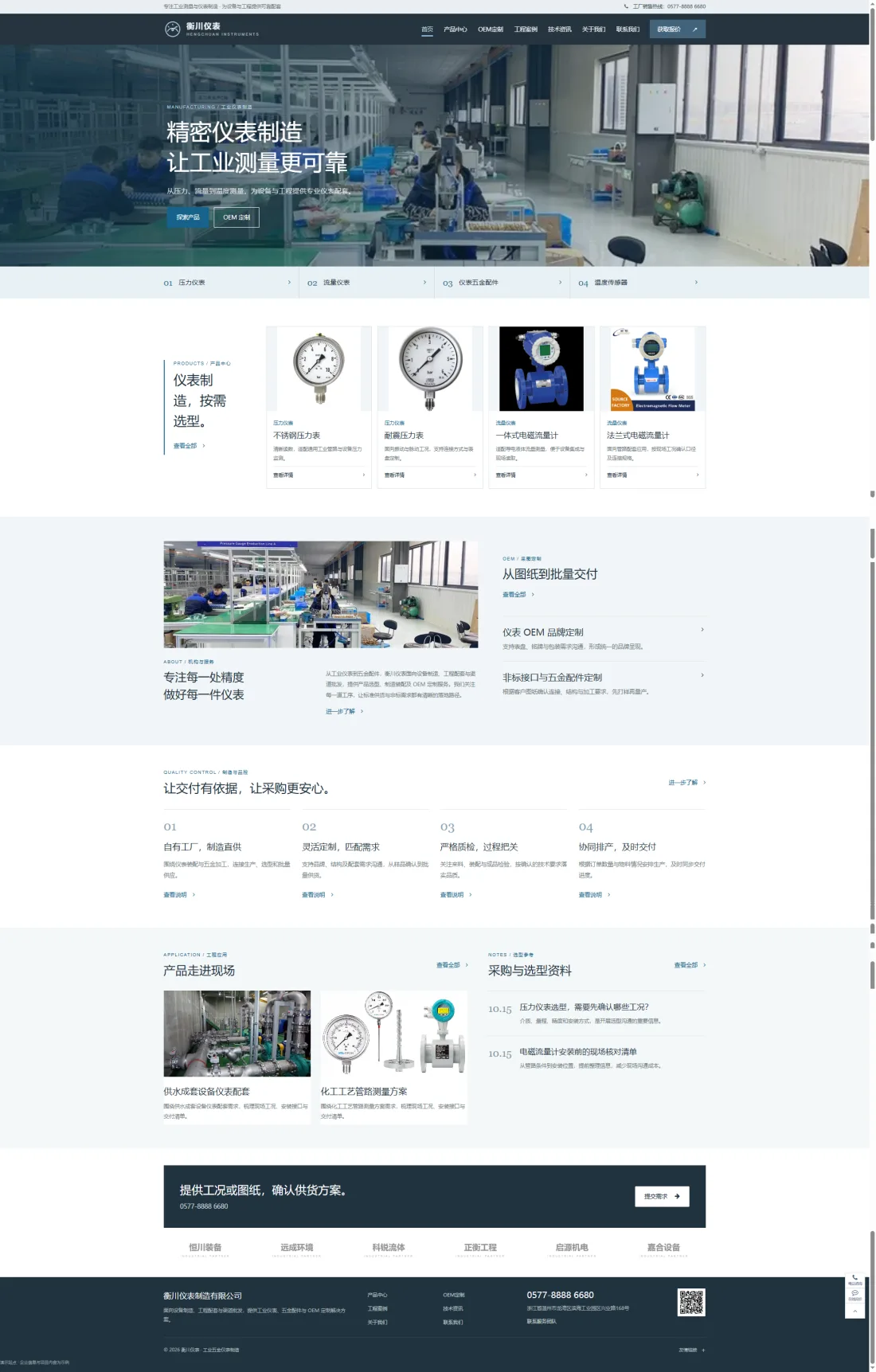Image resolution: width=876 pixels, height=1372 pixels.
Task: Open factory production line photo
Action: (x=321, y=594)
